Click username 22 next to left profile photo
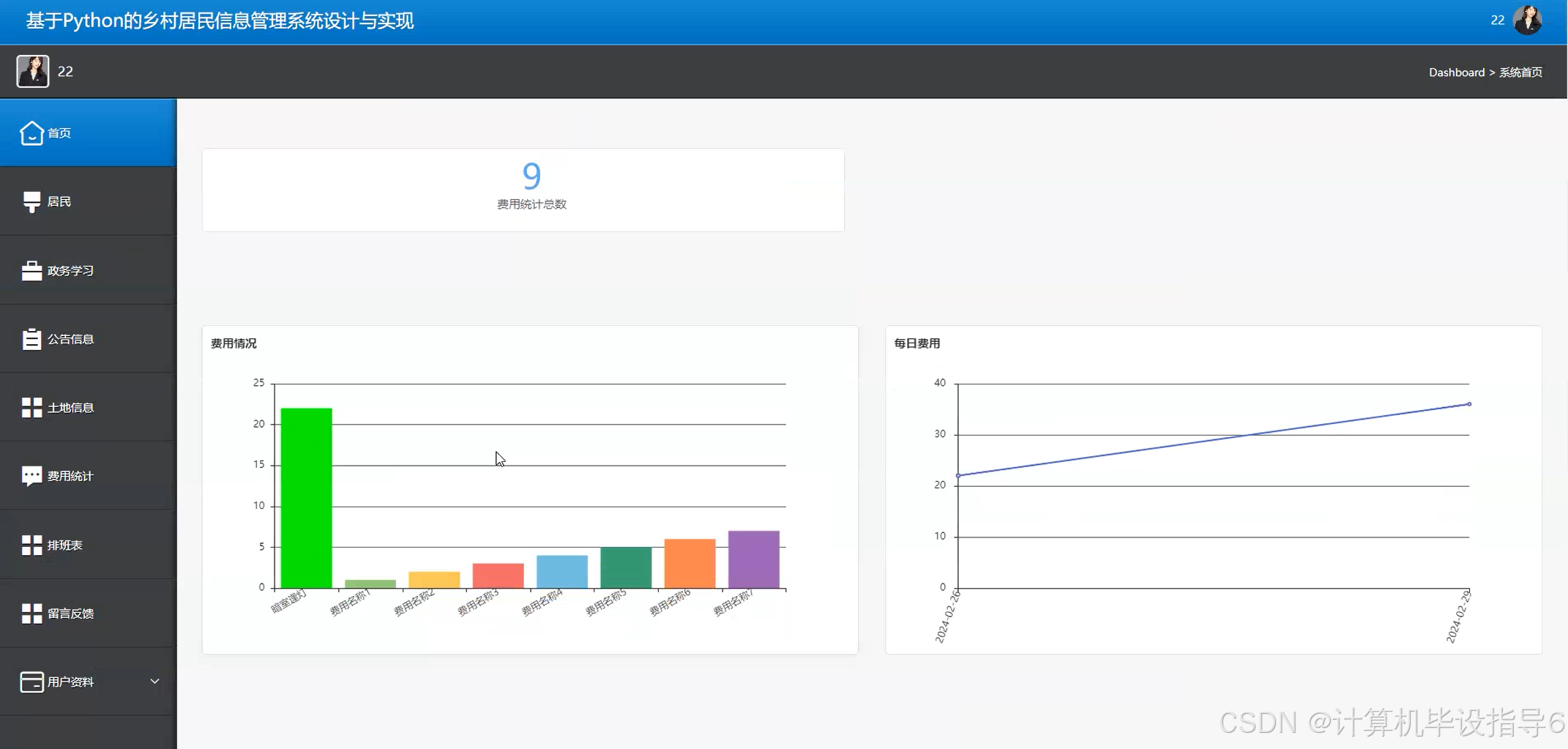 coord(65,71)
